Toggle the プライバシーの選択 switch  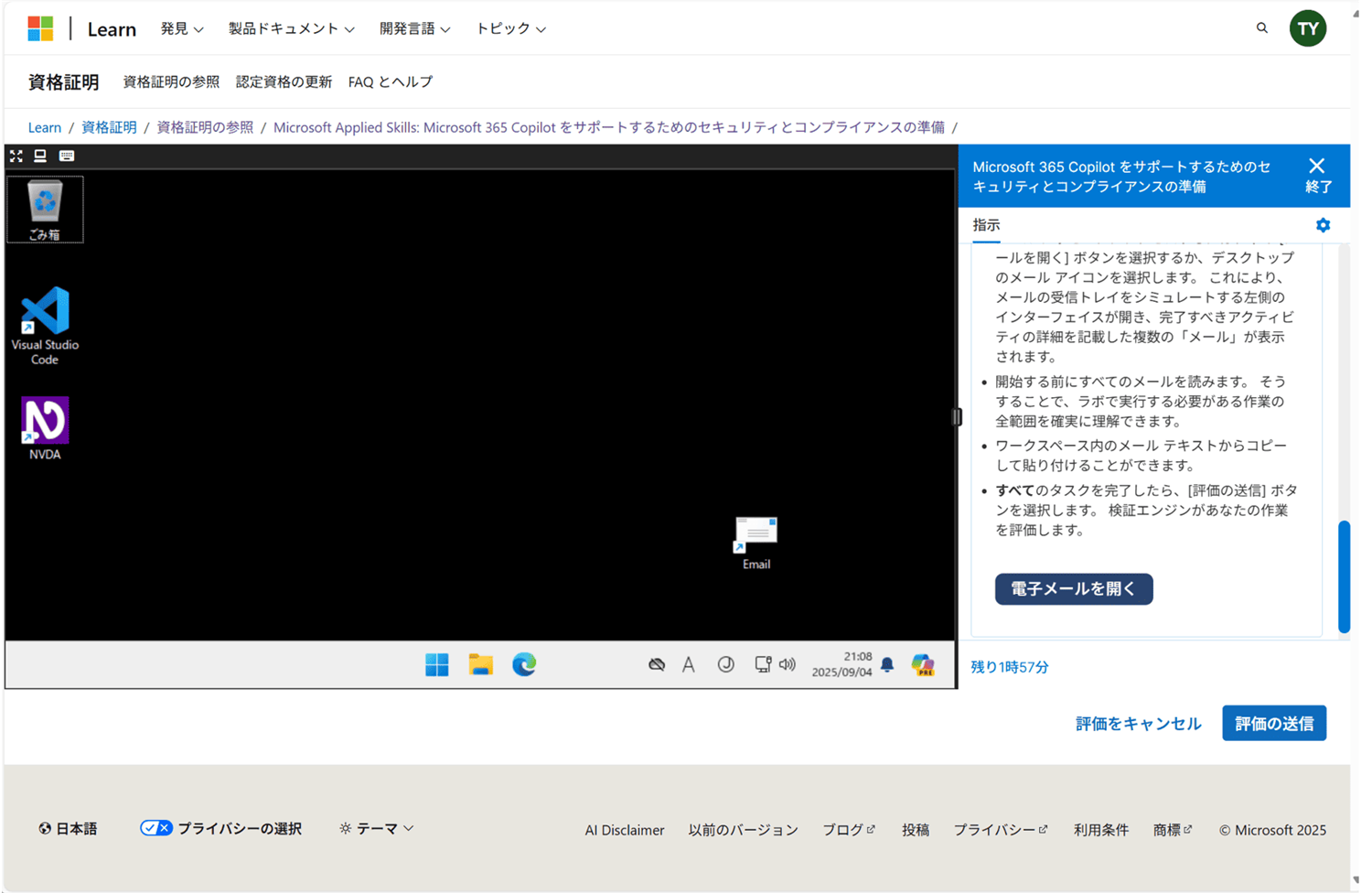[155, 828]
